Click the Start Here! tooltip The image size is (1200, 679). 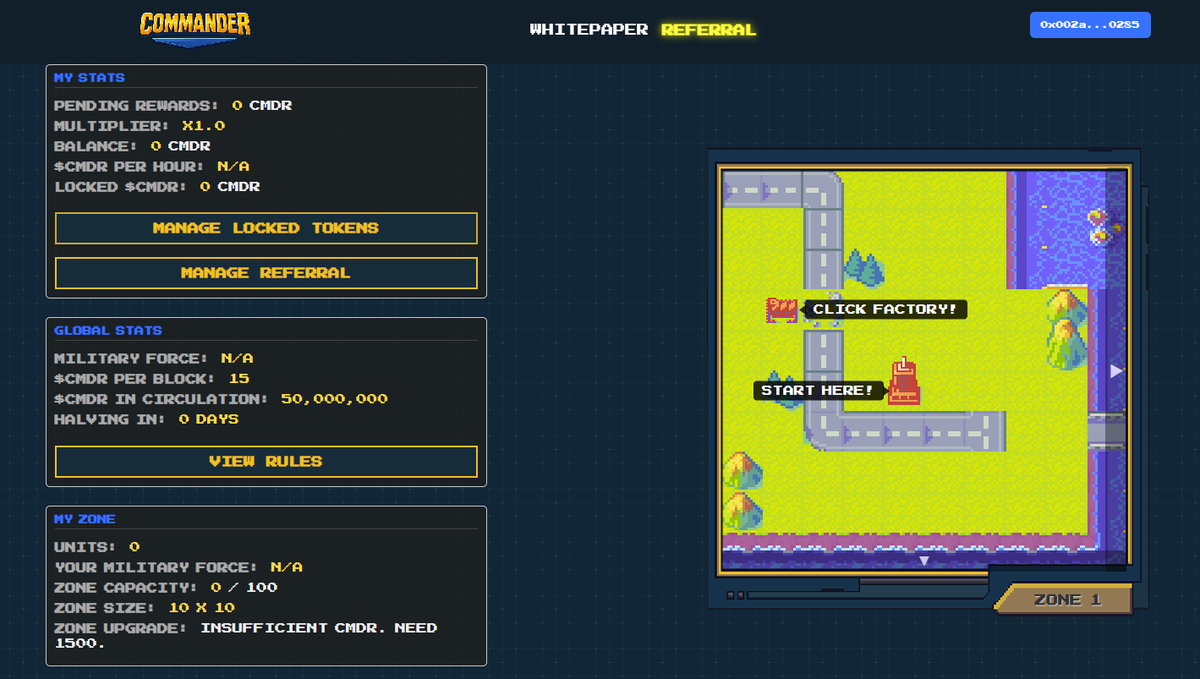(818, 390)
